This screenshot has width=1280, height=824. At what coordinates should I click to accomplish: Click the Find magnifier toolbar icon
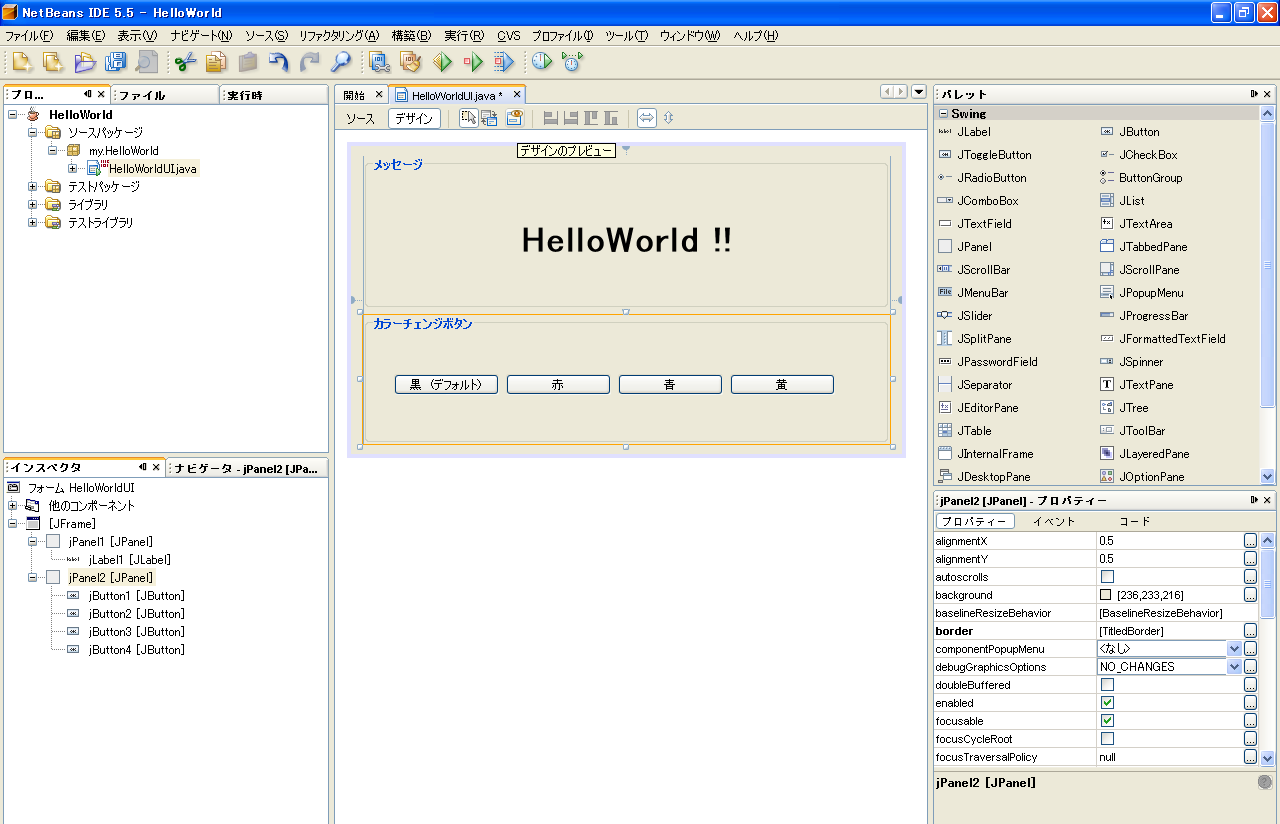click(341, 62)
